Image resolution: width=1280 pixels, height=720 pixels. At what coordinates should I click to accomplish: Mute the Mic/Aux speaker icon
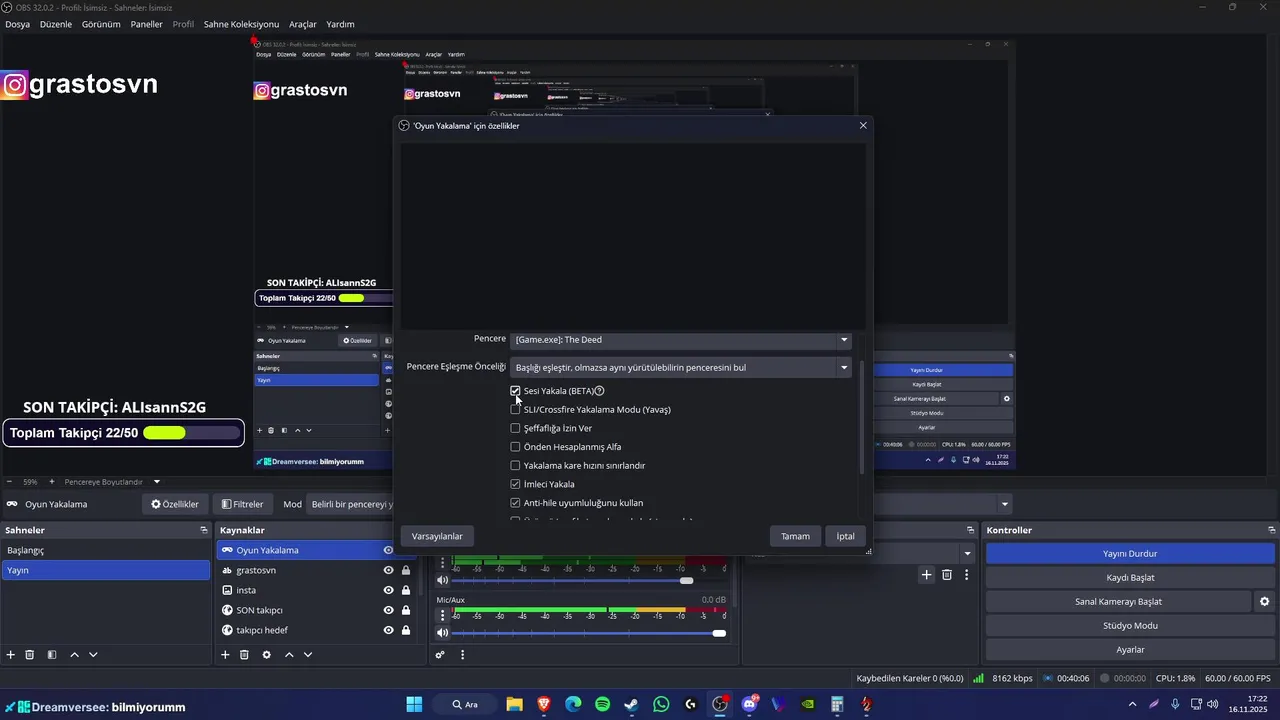click(x=443, y=633)
